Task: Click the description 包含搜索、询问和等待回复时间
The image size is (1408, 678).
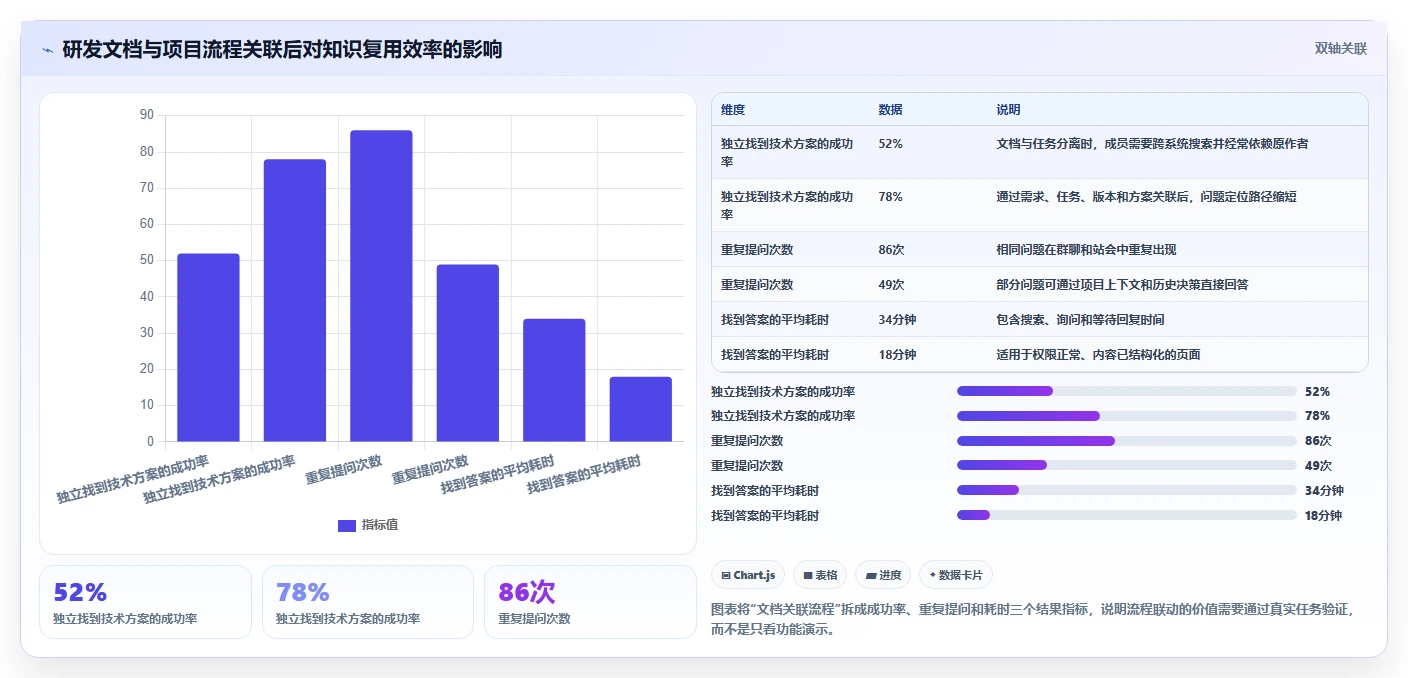Action: point(1080,320)
